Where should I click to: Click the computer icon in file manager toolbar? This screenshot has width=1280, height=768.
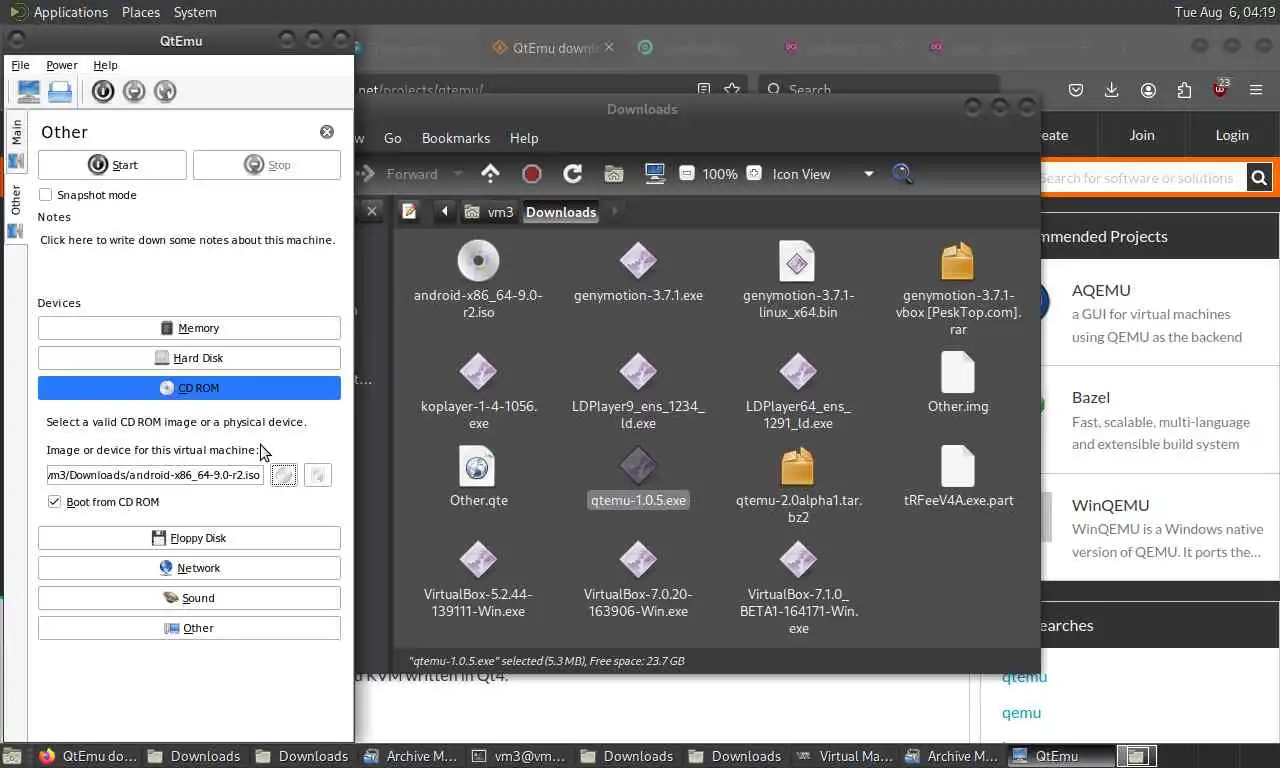(655, 174)
